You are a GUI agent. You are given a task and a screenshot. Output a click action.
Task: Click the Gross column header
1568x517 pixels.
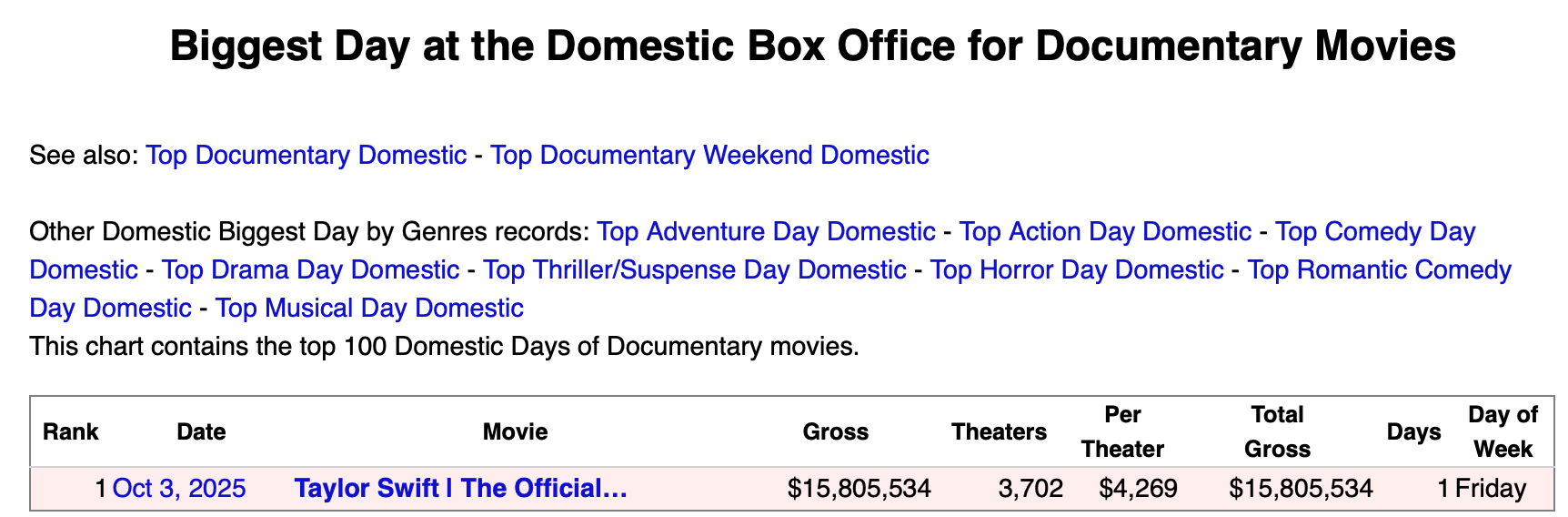835,431
